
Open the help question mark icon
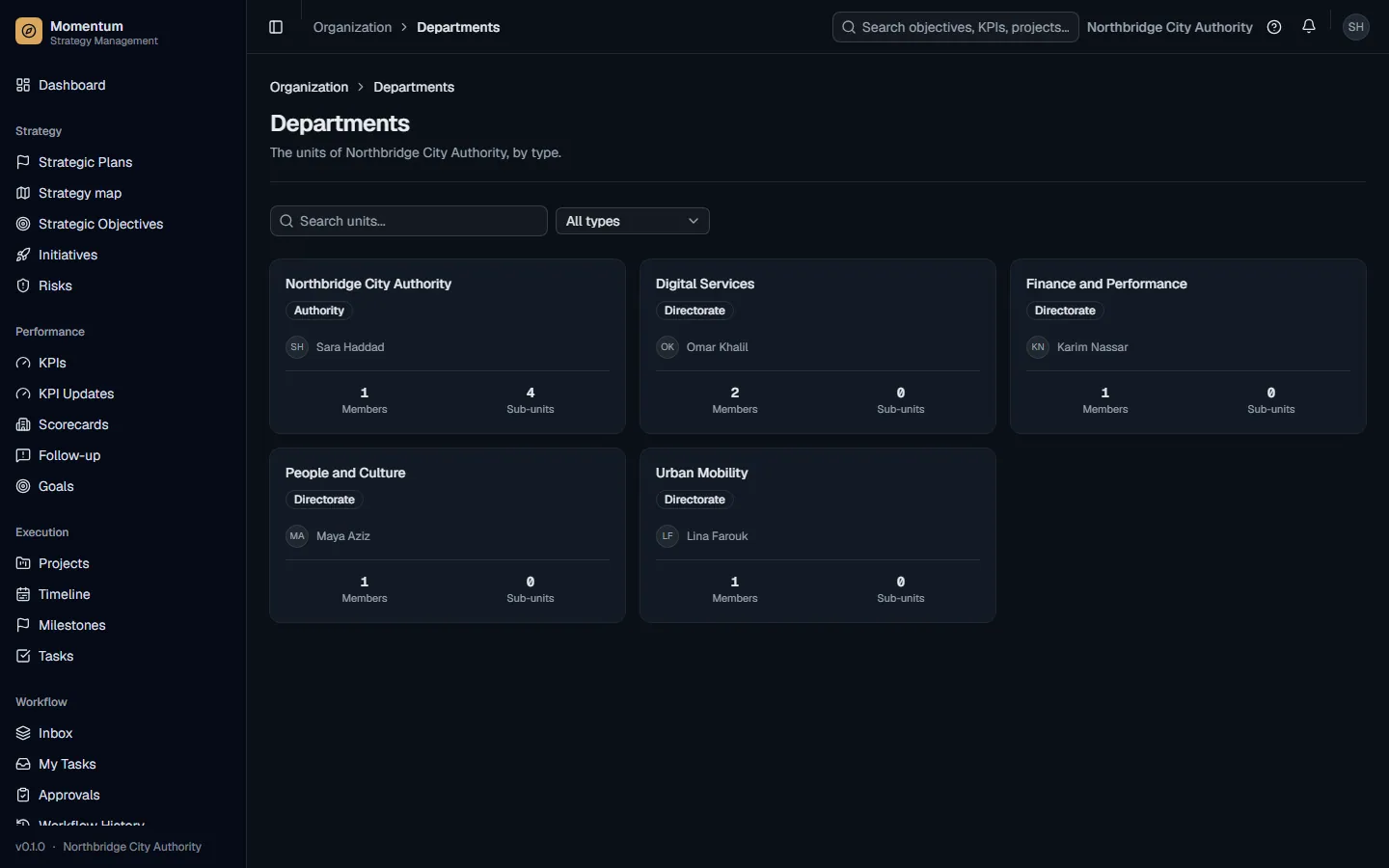[1274, 27]
